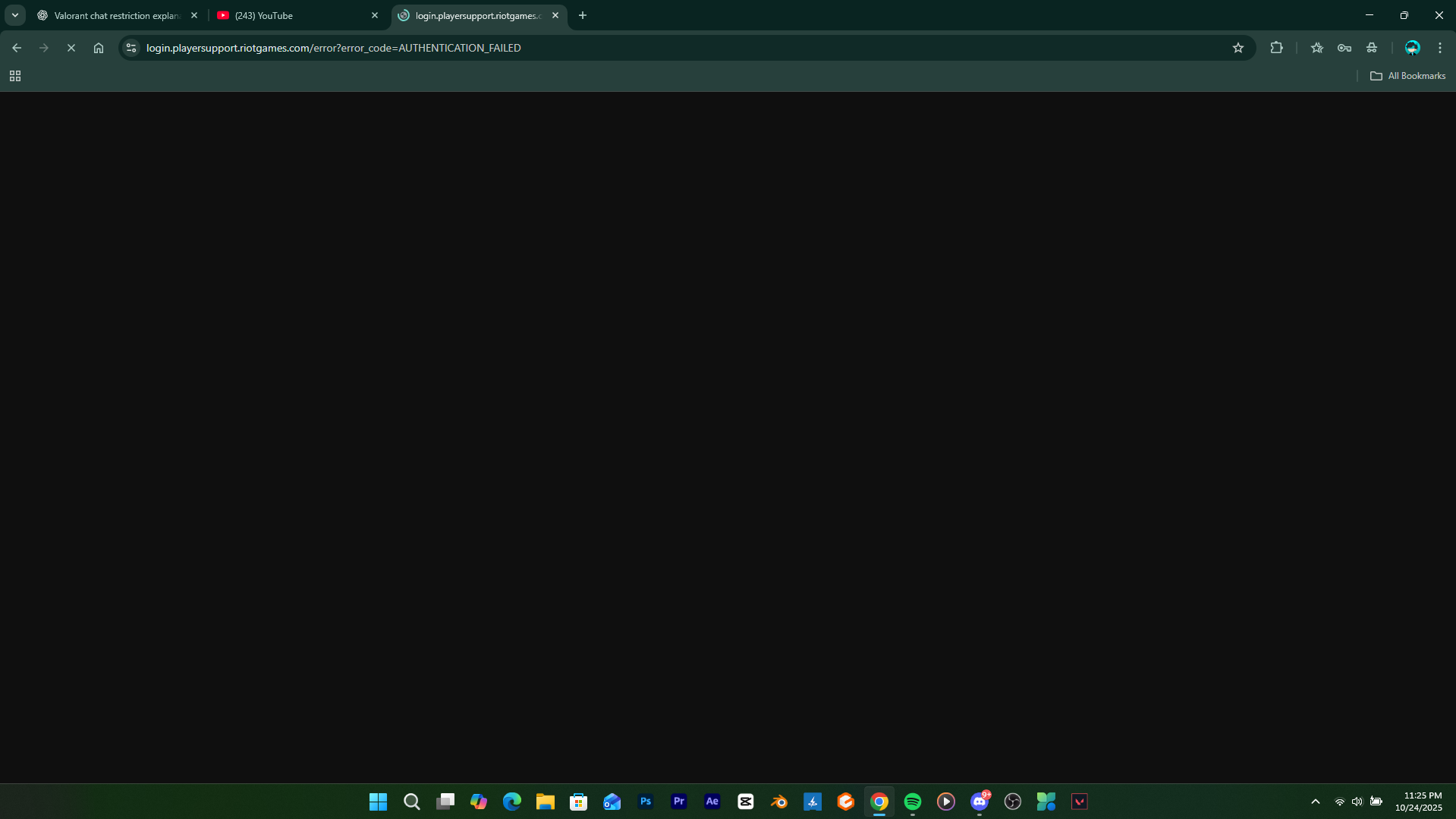Close the YouTube tab
The image size is (1456, 819).
[375, 15]
